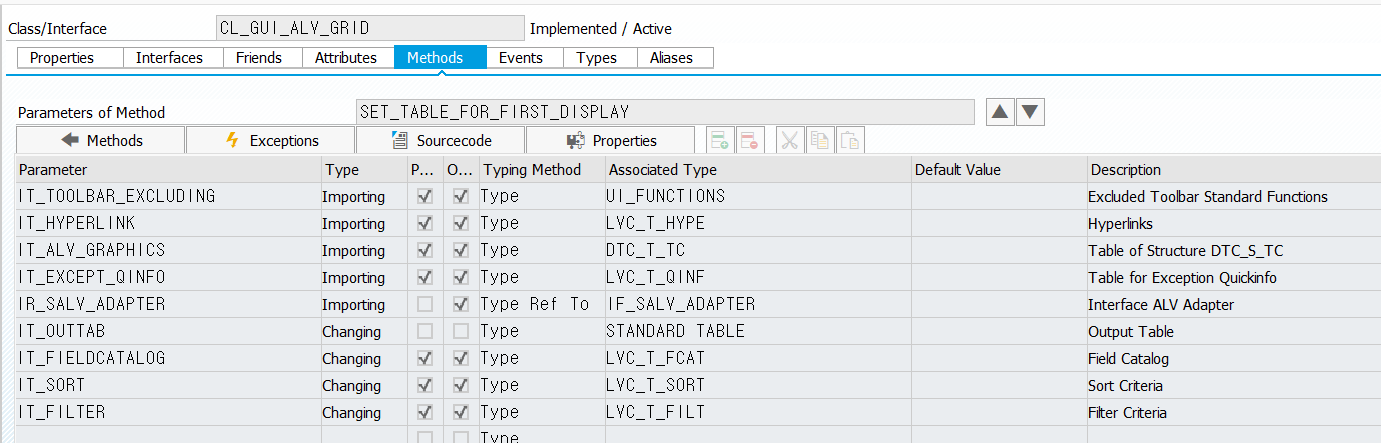This screenshot has height=443, width=1381.
Task: Click the 'Interface ALV Adapter' description
Action: [x=1161, y=304]
